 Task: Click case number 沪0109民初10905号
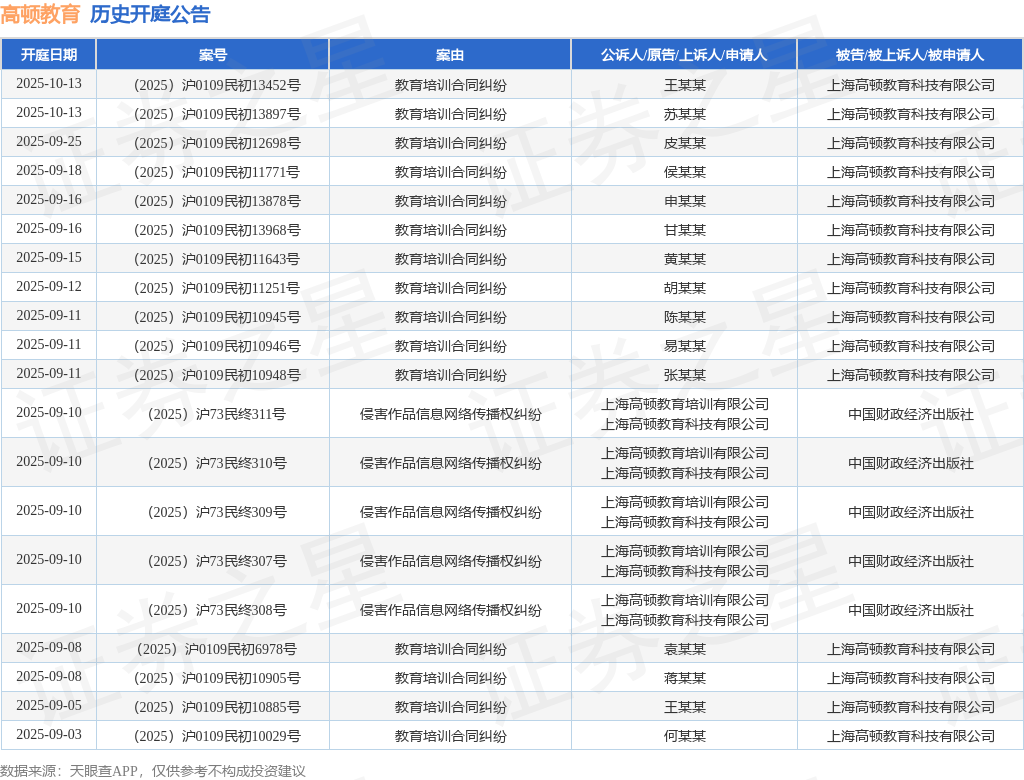(241, 678)
